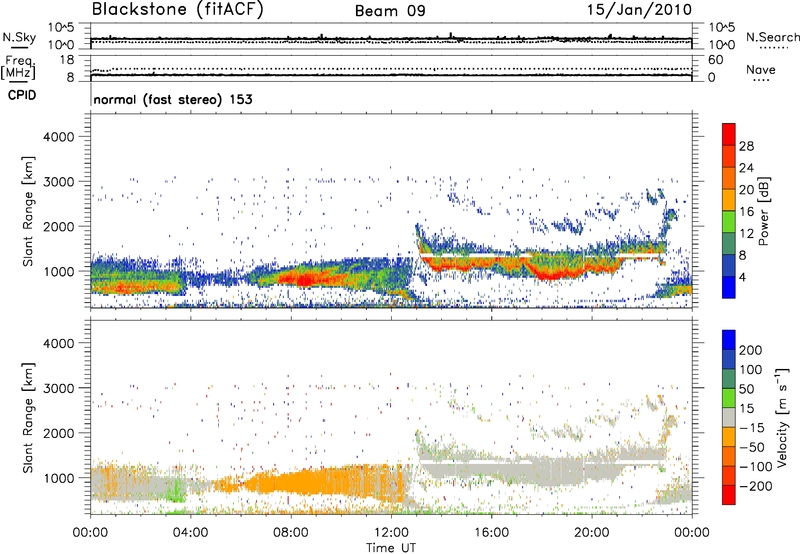Screen dimensions: 800x554
Task: Click the 'N.Sky' legend label
Action: tap(19, 37)
